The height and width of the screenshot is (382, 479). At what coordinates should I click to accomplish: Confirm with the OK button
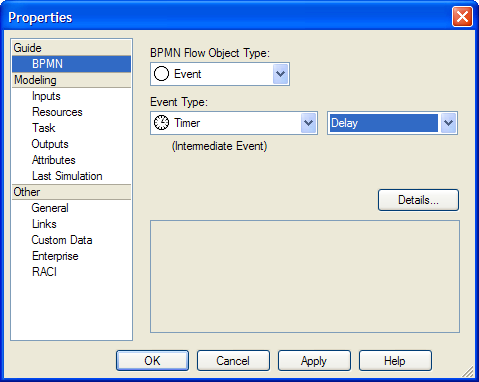coord(152,361)
